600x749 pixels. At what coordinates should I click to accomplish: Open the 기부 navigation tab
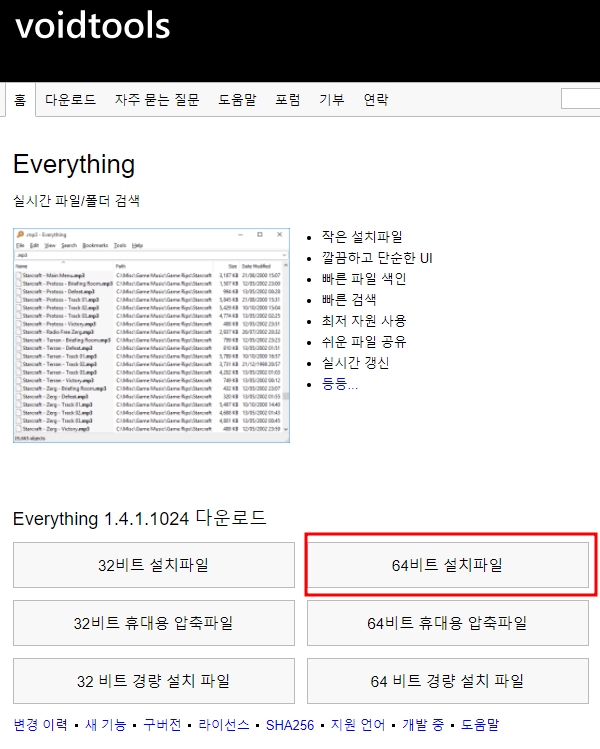point(332,99)
